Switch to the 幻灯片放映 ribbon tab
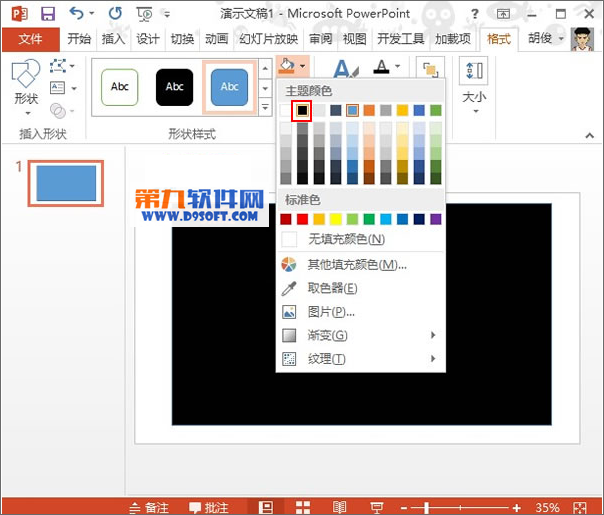This screenshot has width=604, height=515. tap(268, 39)
